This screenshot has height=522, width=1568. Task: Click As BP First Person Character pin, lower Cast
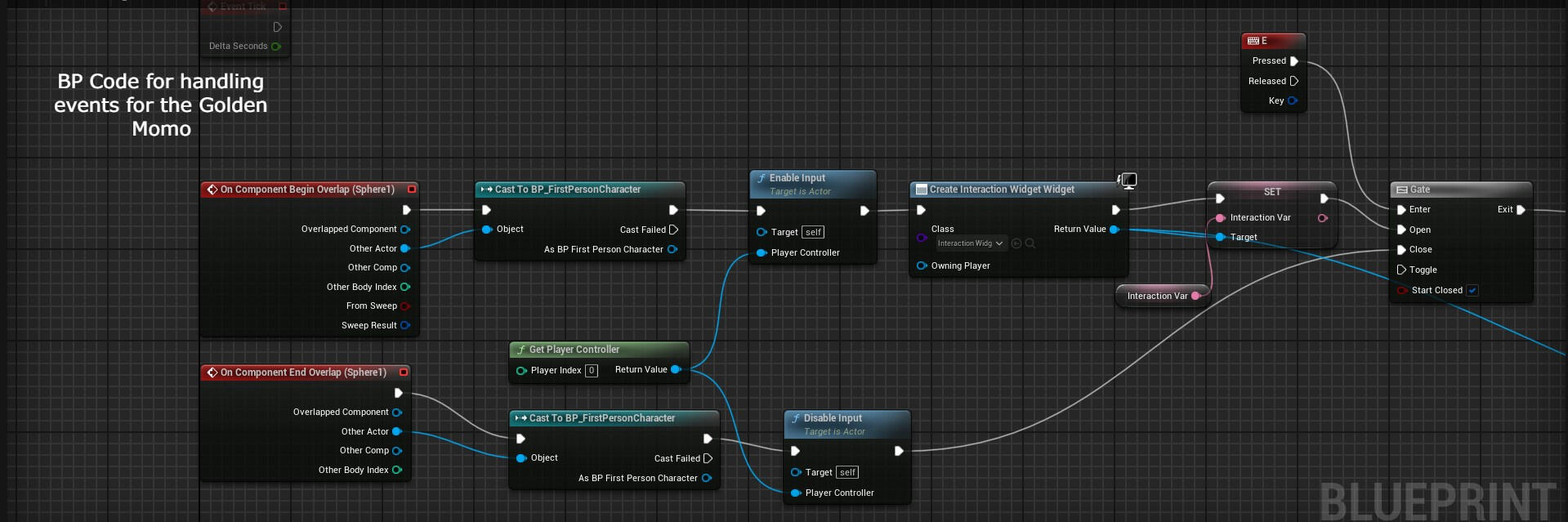[x=707, y=478]
